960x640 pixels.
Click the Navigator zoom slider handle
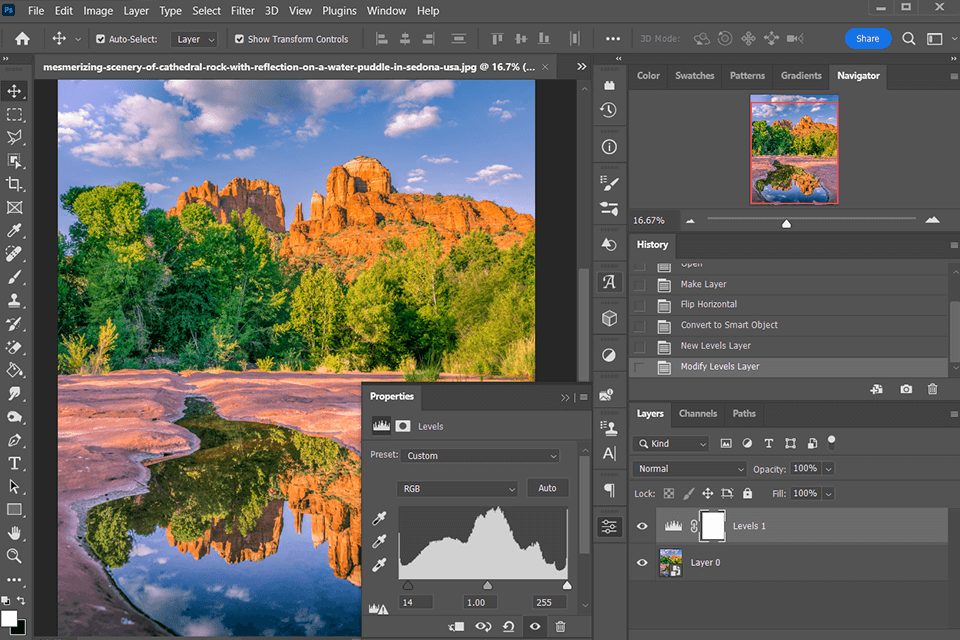(786, 224)
